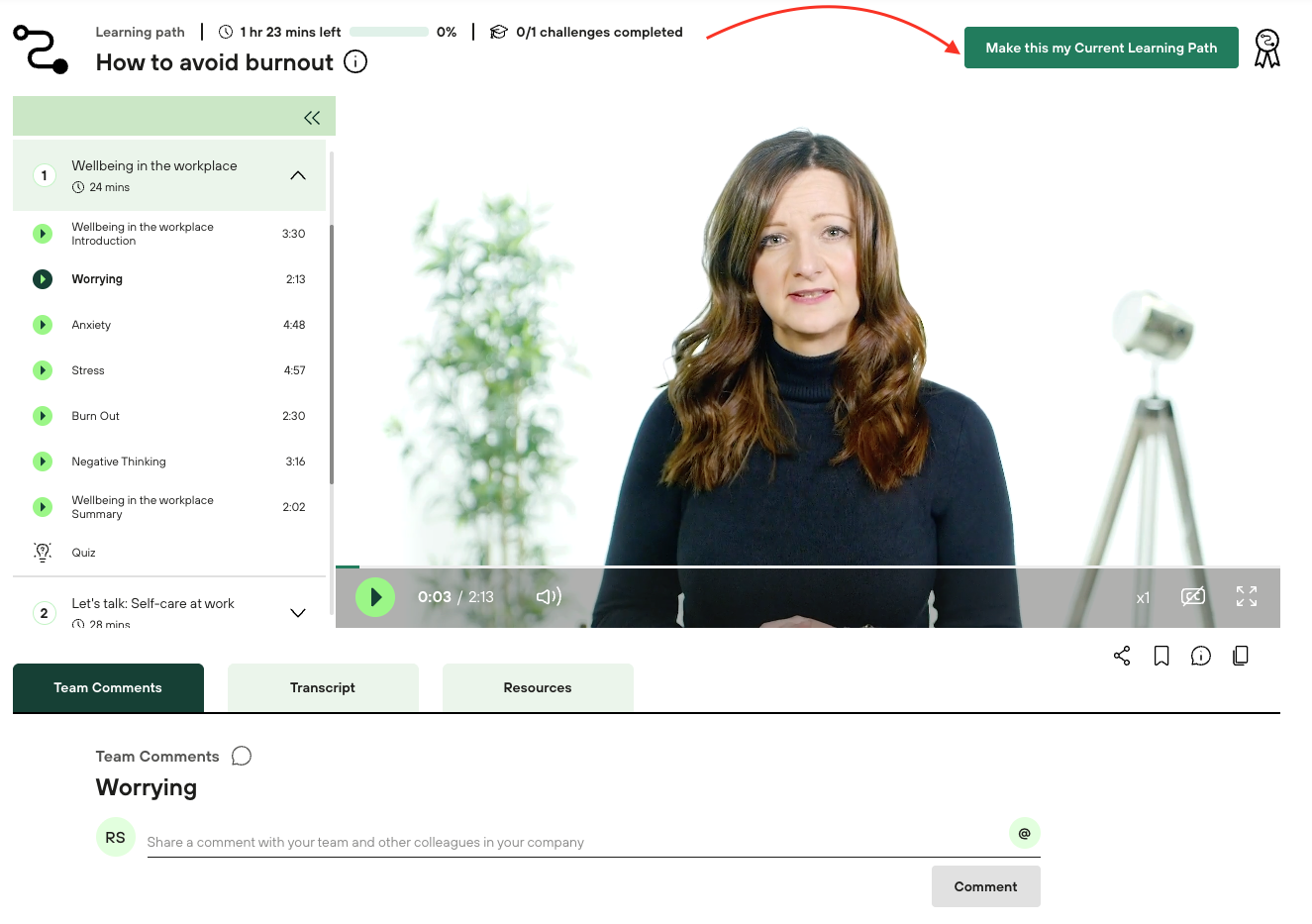Screen dimensions: 1312x924
Task: Click the certificate ribbon icon
Action: 1266,48
